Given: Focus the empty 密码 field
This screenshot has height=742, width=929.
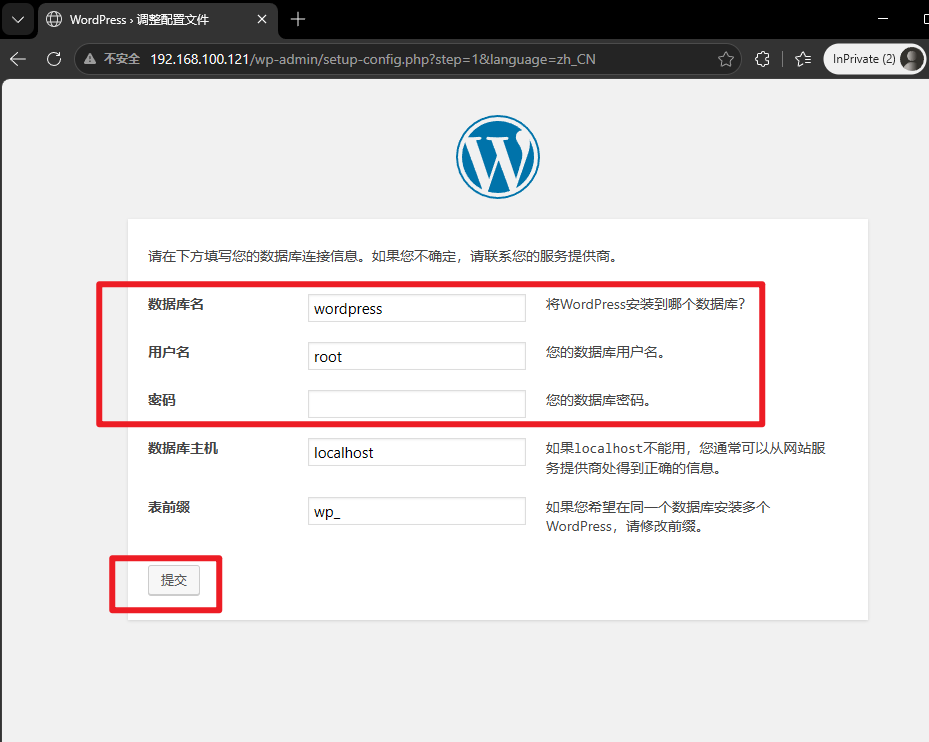Looking at the screenshot, I should click(x=417, y=404).
